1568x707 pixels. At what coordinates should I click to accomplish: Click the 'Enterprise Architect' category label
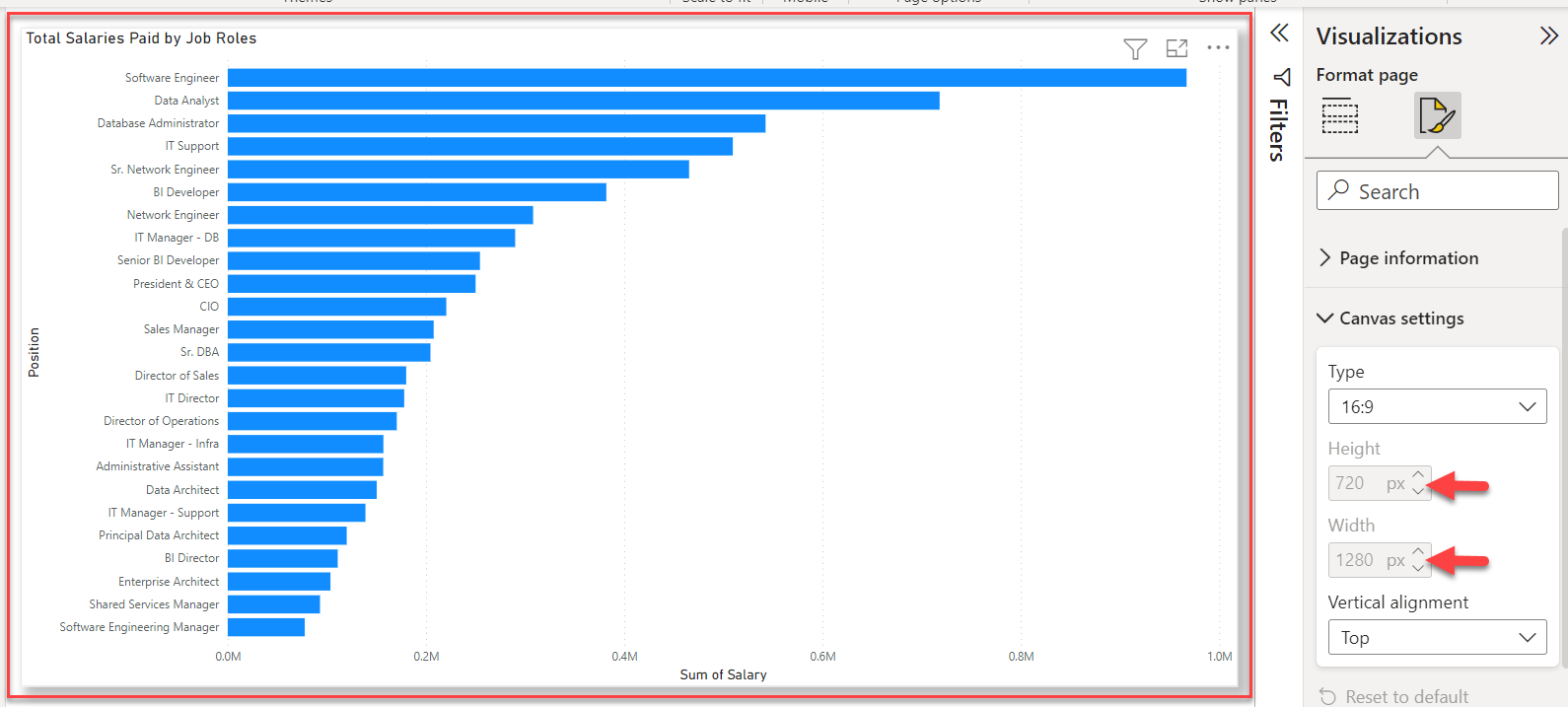(x=169, y=582)
